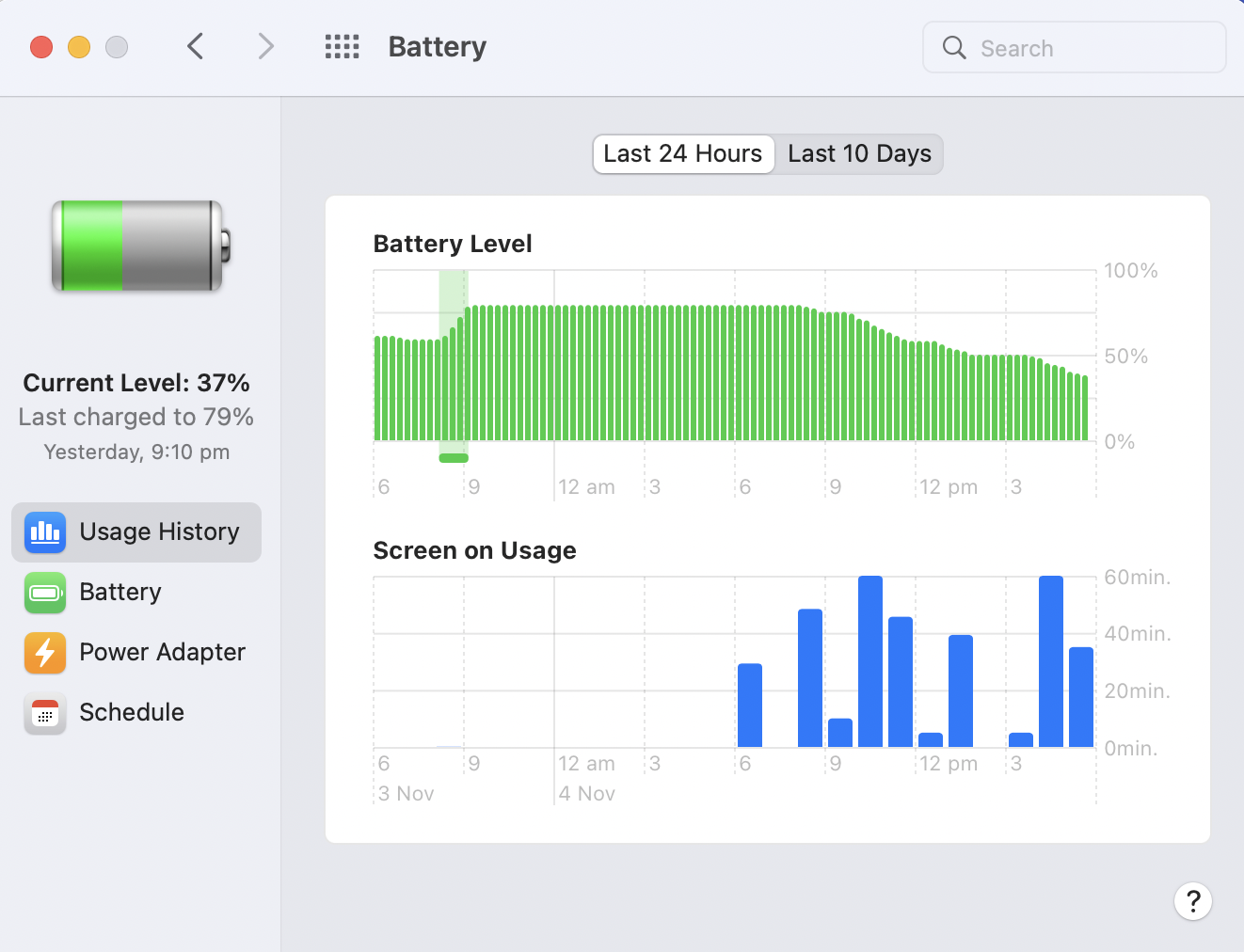Go forward with the right chevron
The height and width of the screenshot is (952, 1244).
[x=266, y=47]
